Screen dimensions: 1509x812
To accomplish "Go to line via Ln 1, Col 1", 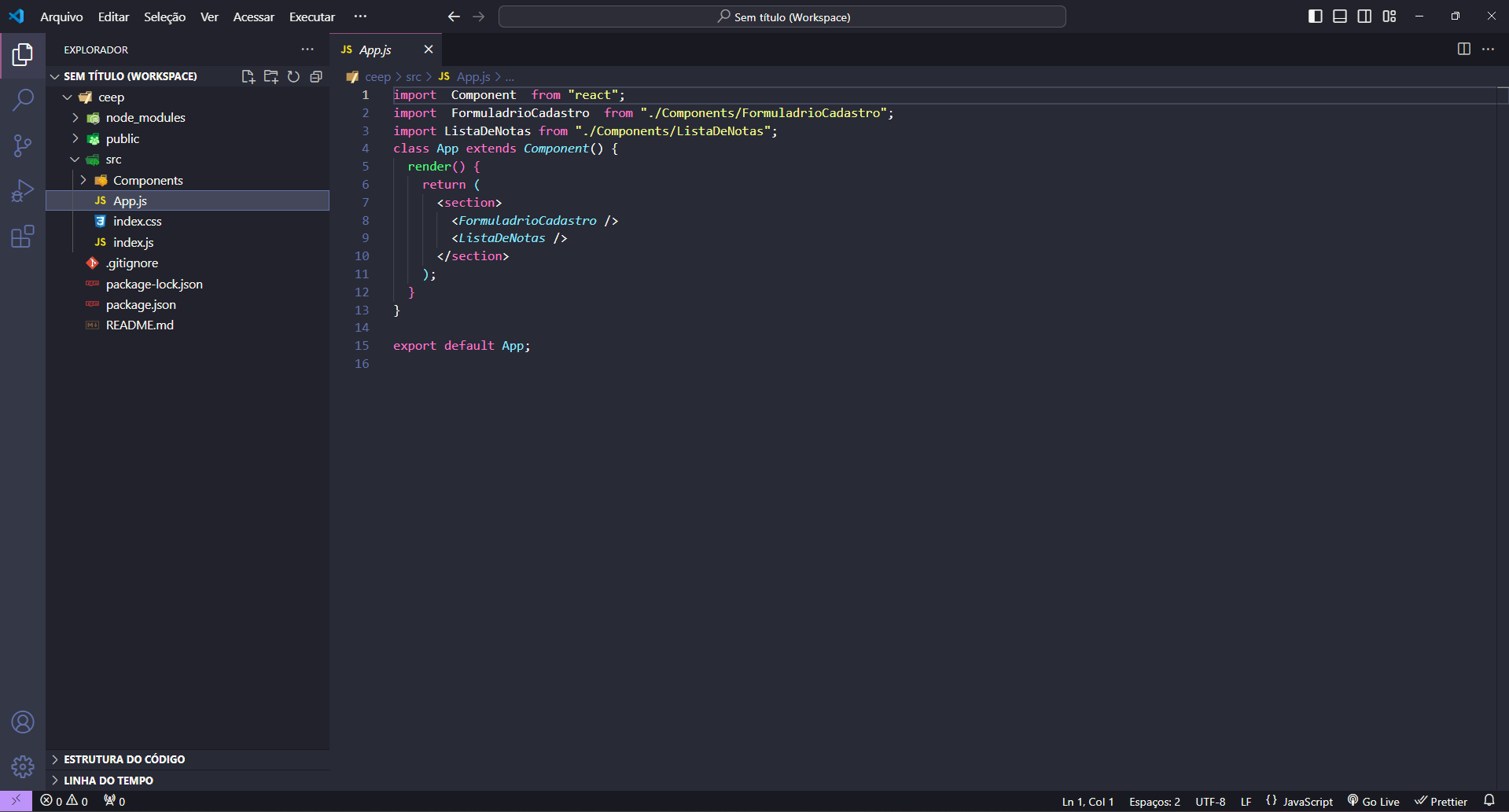I will (x=1088, y=801).
